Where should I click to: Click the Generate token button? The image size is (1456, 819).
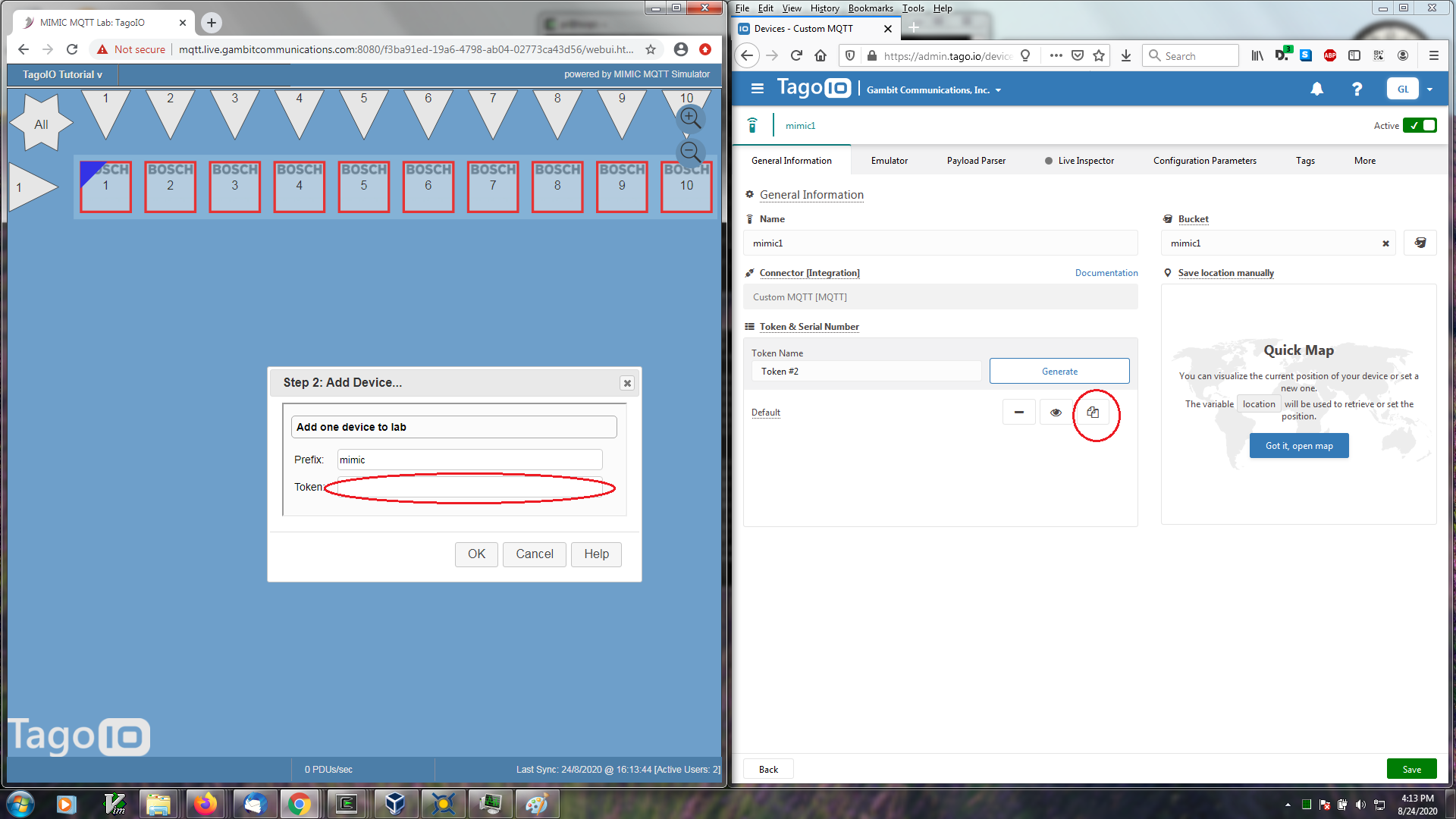click(1059, 372)
